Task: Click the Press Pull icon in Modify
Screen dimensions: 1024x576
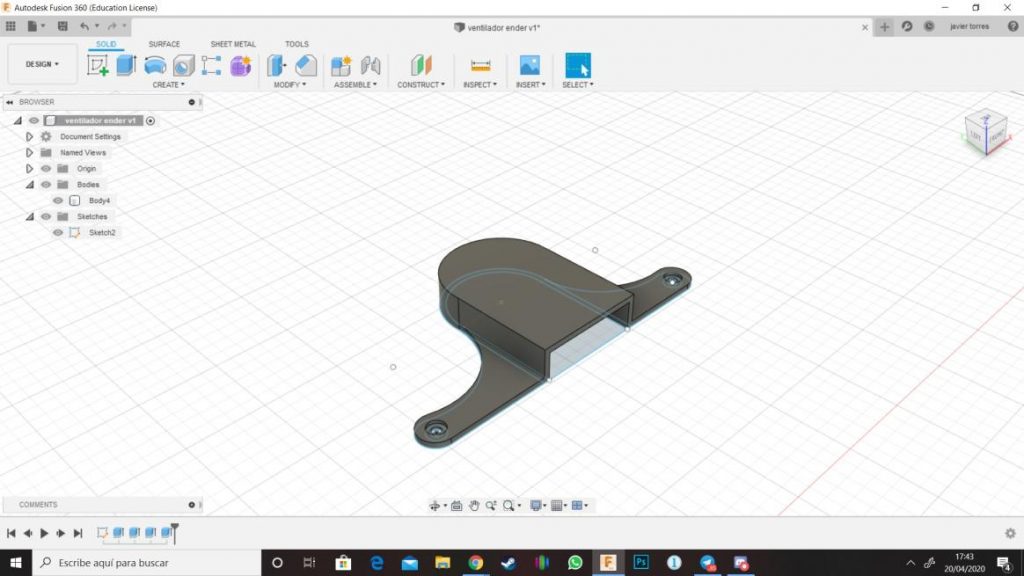Action: point(277,66)
